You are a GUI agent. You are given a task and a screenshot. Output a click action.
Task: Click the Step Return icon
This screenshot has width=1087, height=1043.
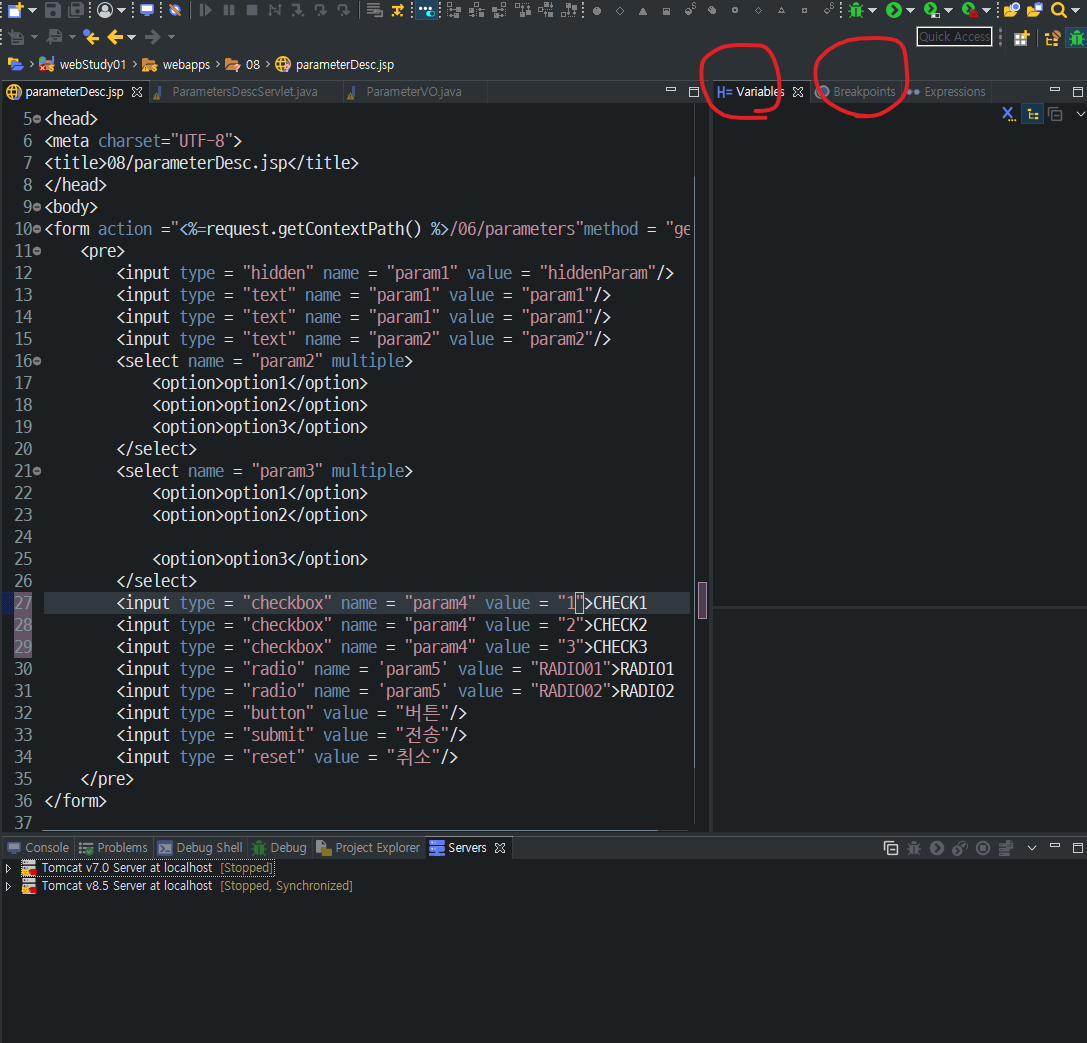coord(344,10)
